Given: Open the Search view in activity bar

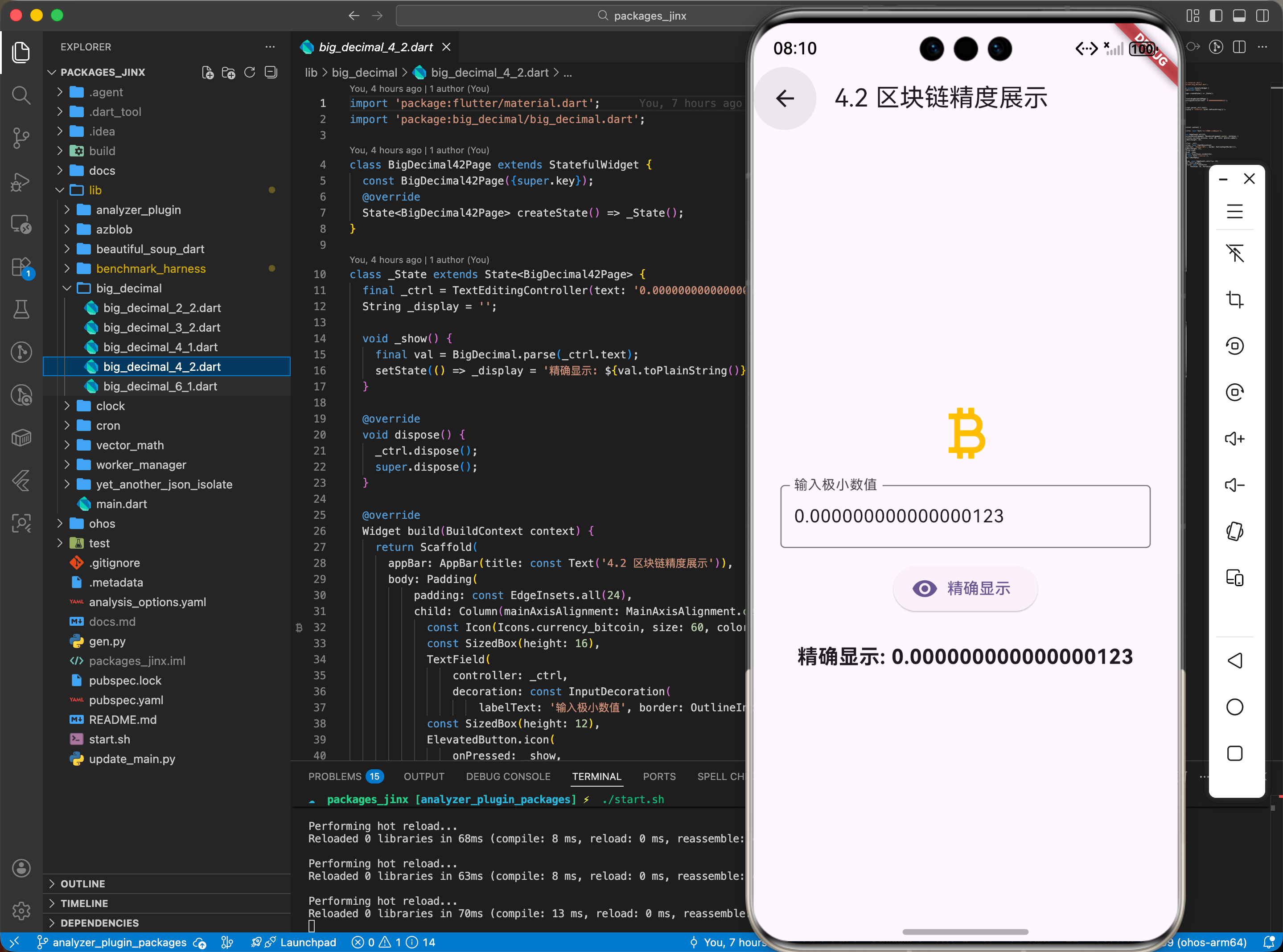Looking at the screenshot, I should 21,94.
